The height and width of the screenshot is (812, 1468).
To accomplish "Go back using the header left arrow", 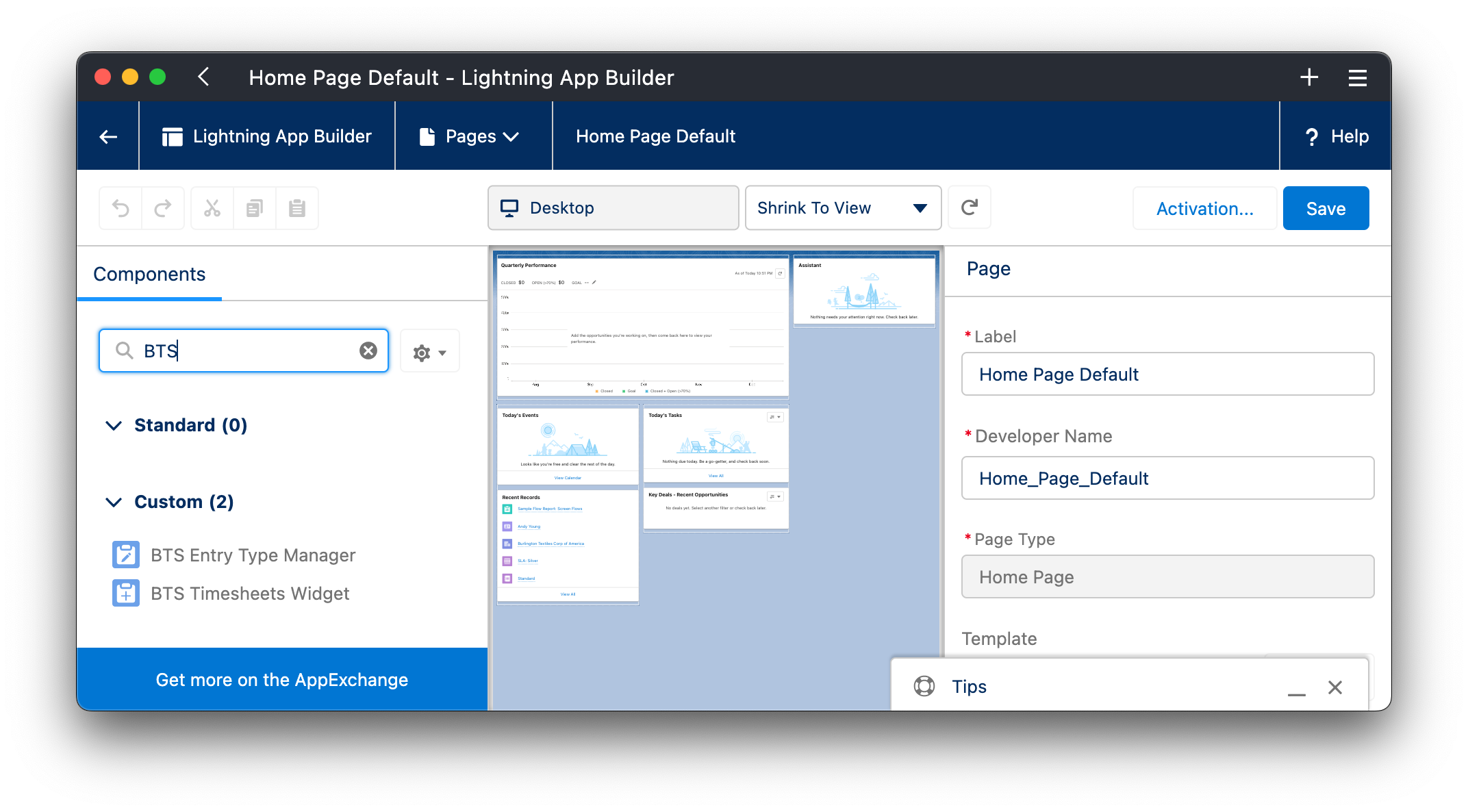I will [108, 136].
